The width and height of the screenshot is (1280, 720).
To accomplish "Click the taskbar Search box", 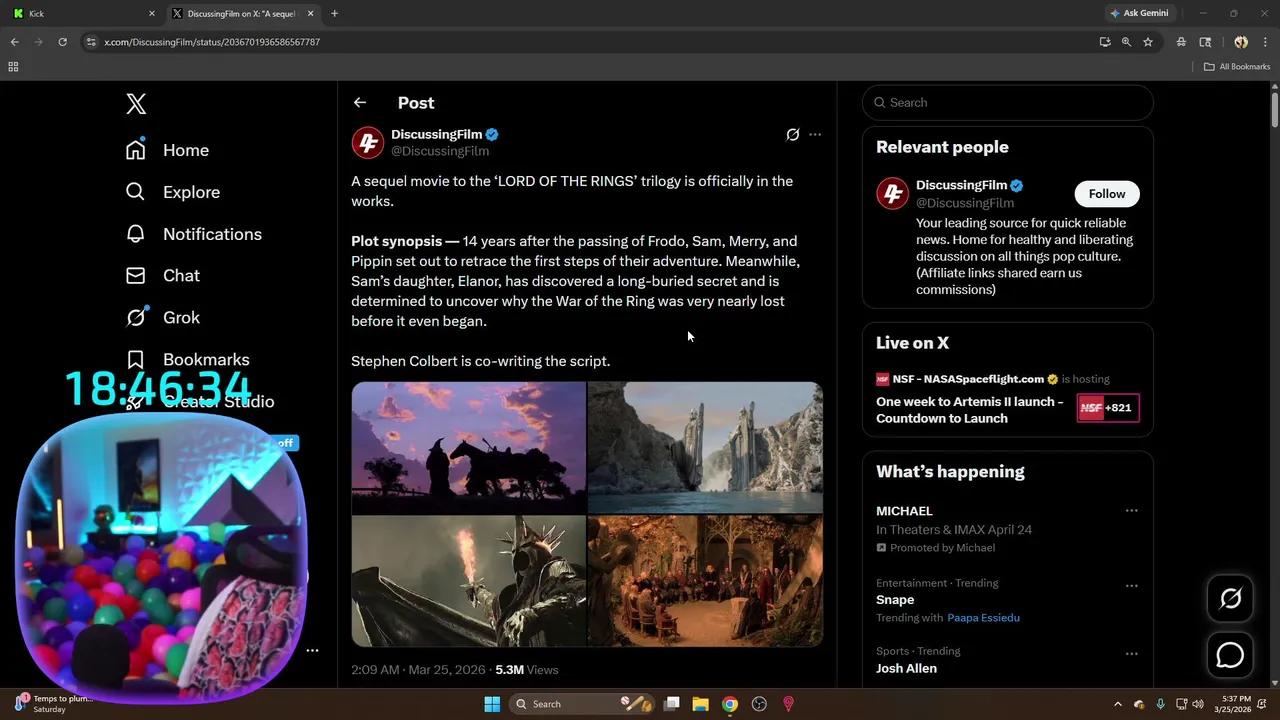I will point(583,704).
